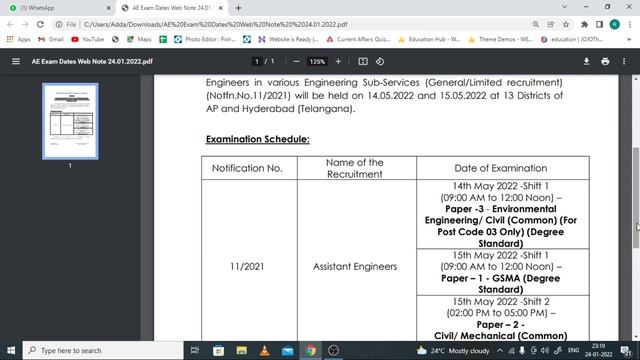
Task: Download the PDF file
Action: click(x=587, y=61)
